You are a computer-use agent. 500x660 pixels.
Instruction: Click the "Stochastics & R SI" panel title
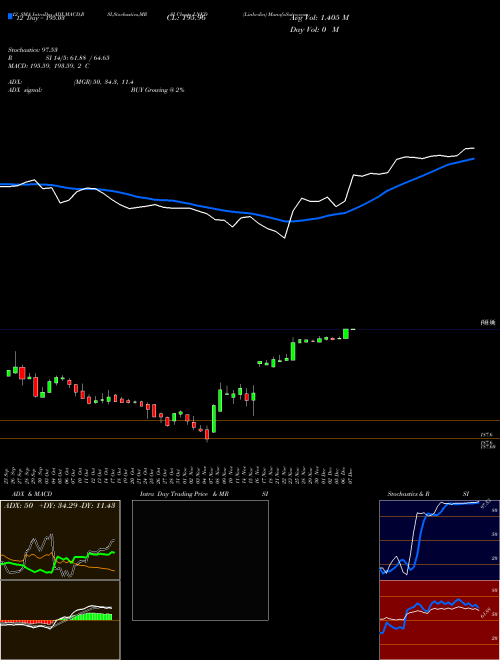428,494
